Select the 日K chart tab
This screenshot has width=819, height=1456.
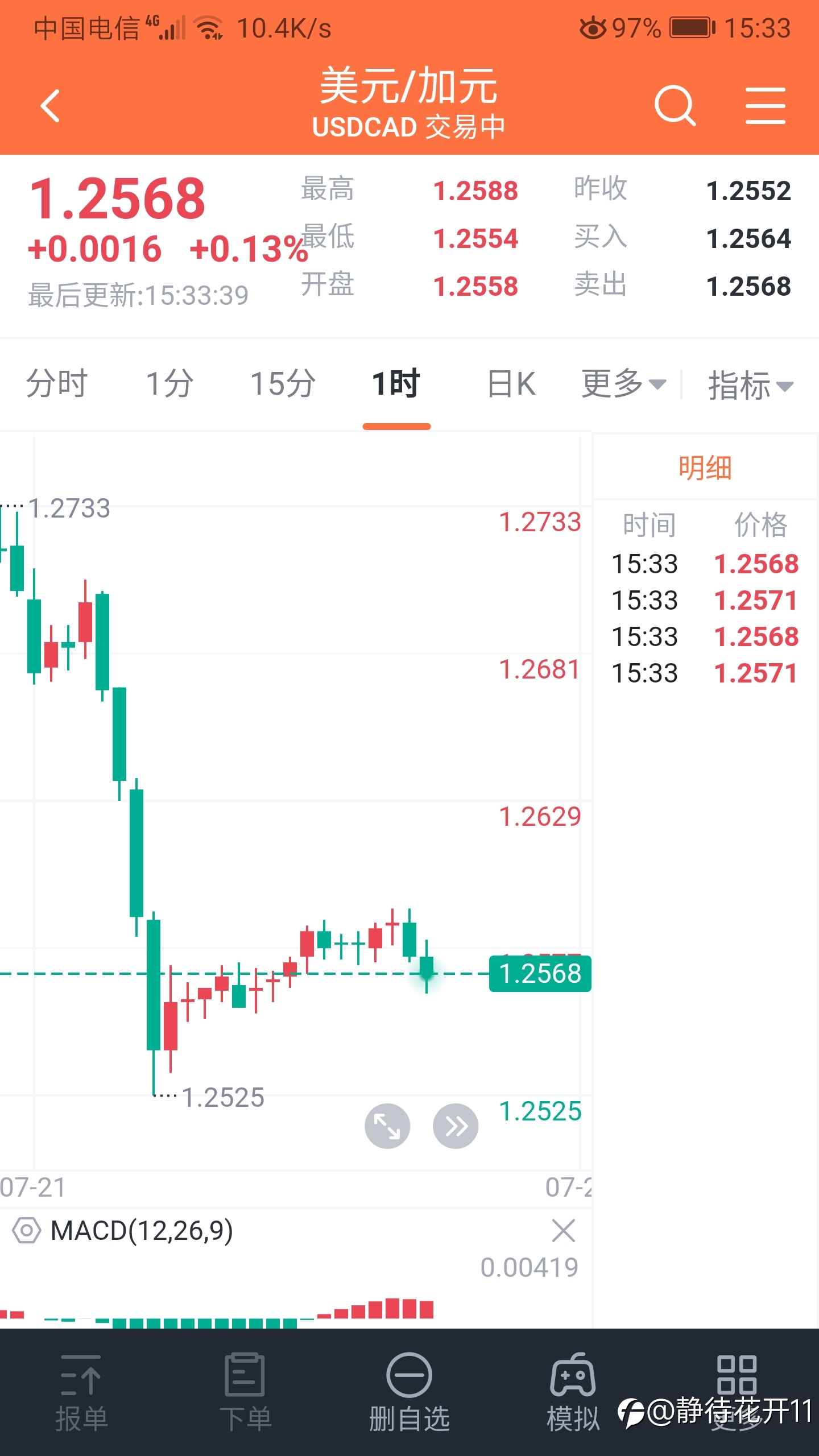point(511,383)
